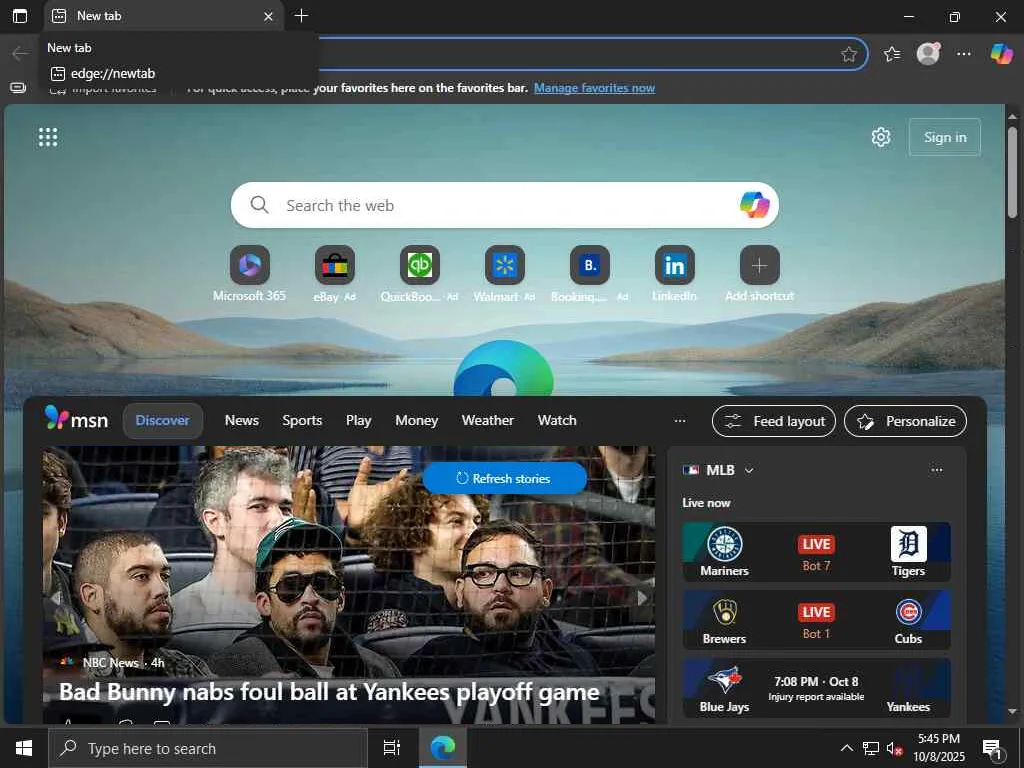Open the Tab actions menu icon
Screen dimensions: 1024x768
click(x=20, y=16)
